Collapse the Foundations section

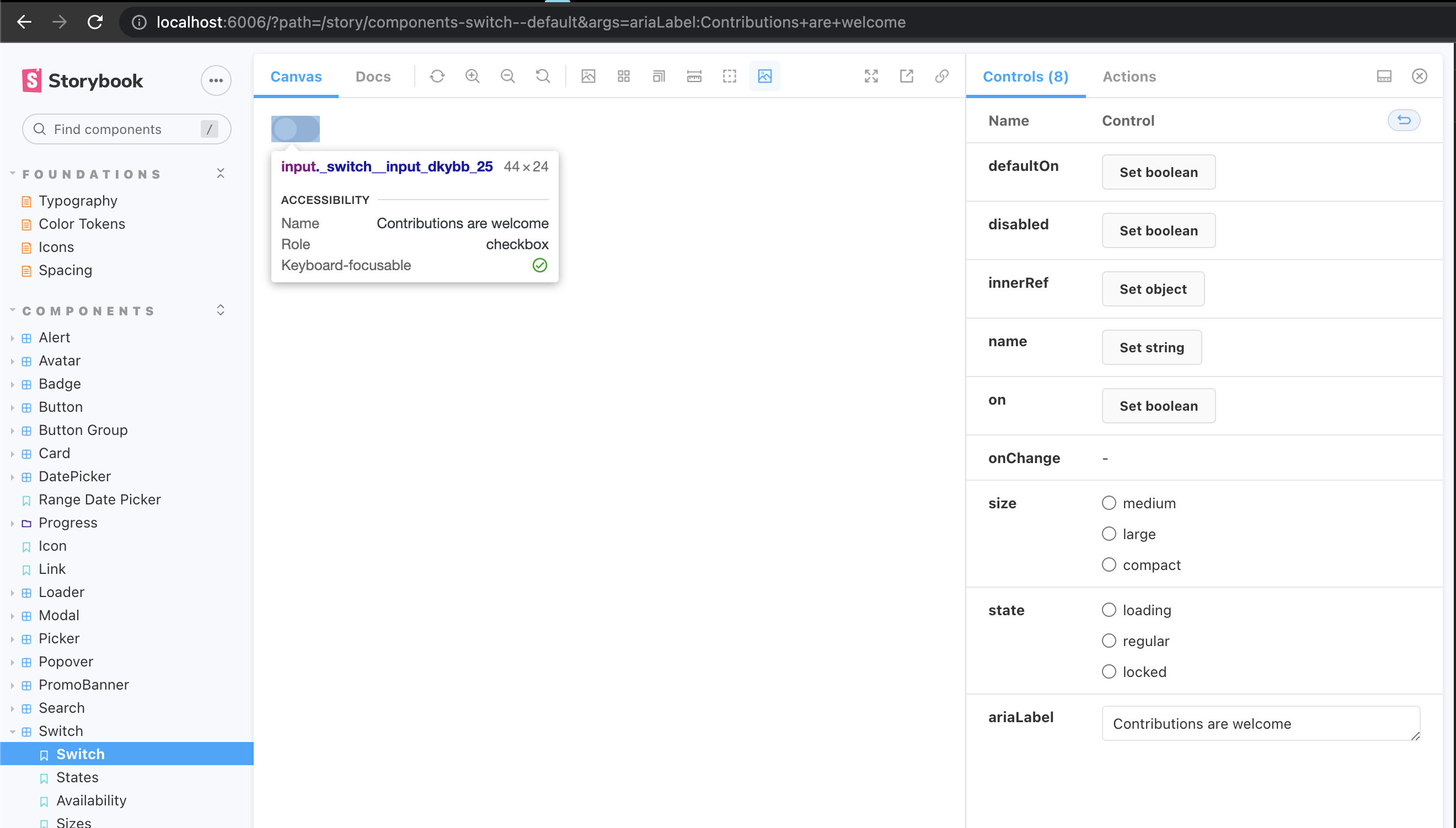tap(221, 173)
